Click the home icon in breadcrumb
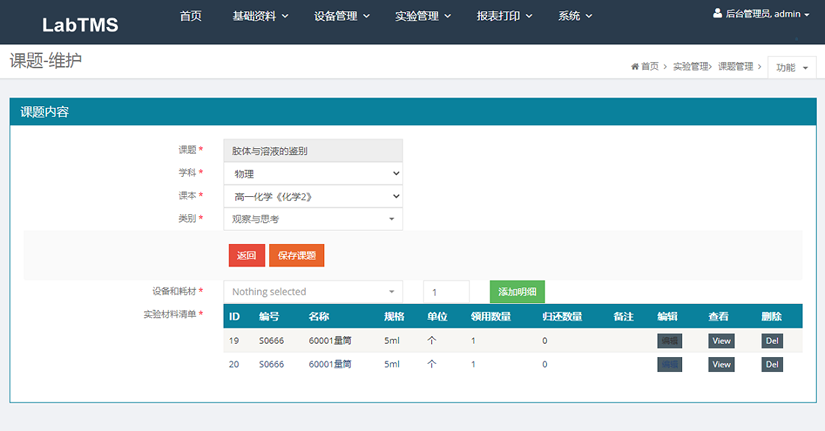This screenshot has width=825, height=431. pos(634,67)
